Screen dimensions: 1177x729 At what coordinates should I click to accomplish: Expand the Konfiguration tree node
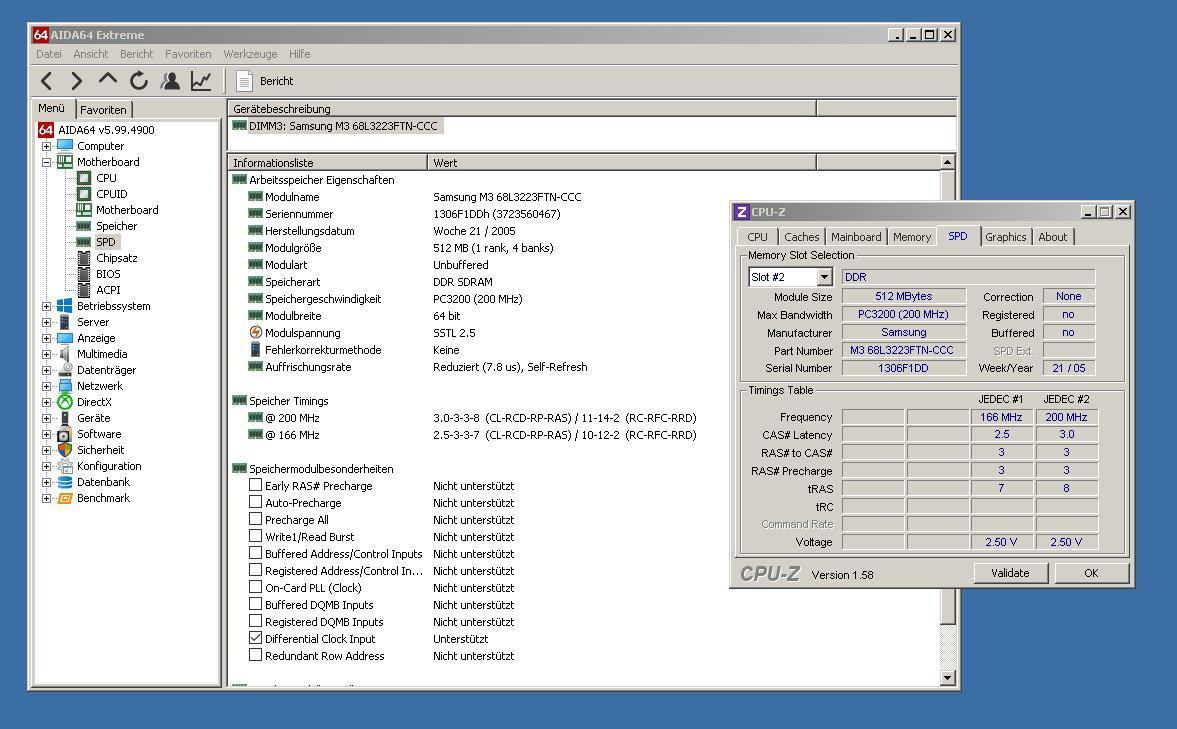click(47, 466)
